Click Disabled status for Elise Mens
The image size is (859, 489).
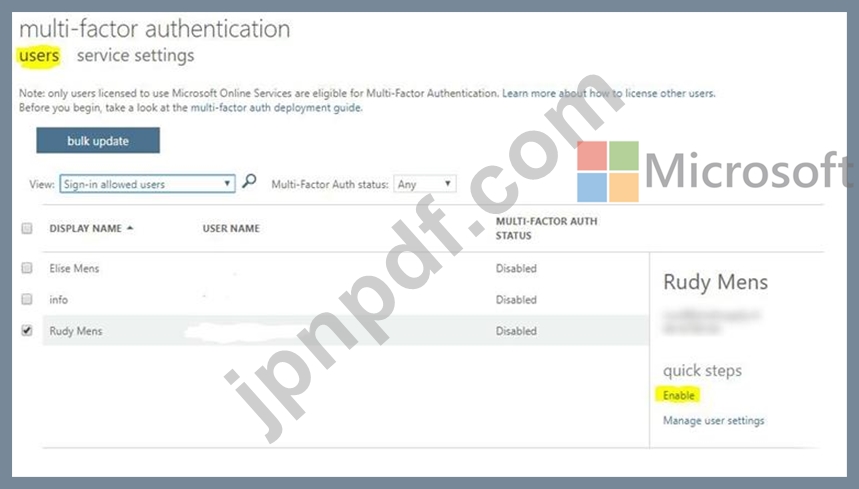click(x=516, y=268)
